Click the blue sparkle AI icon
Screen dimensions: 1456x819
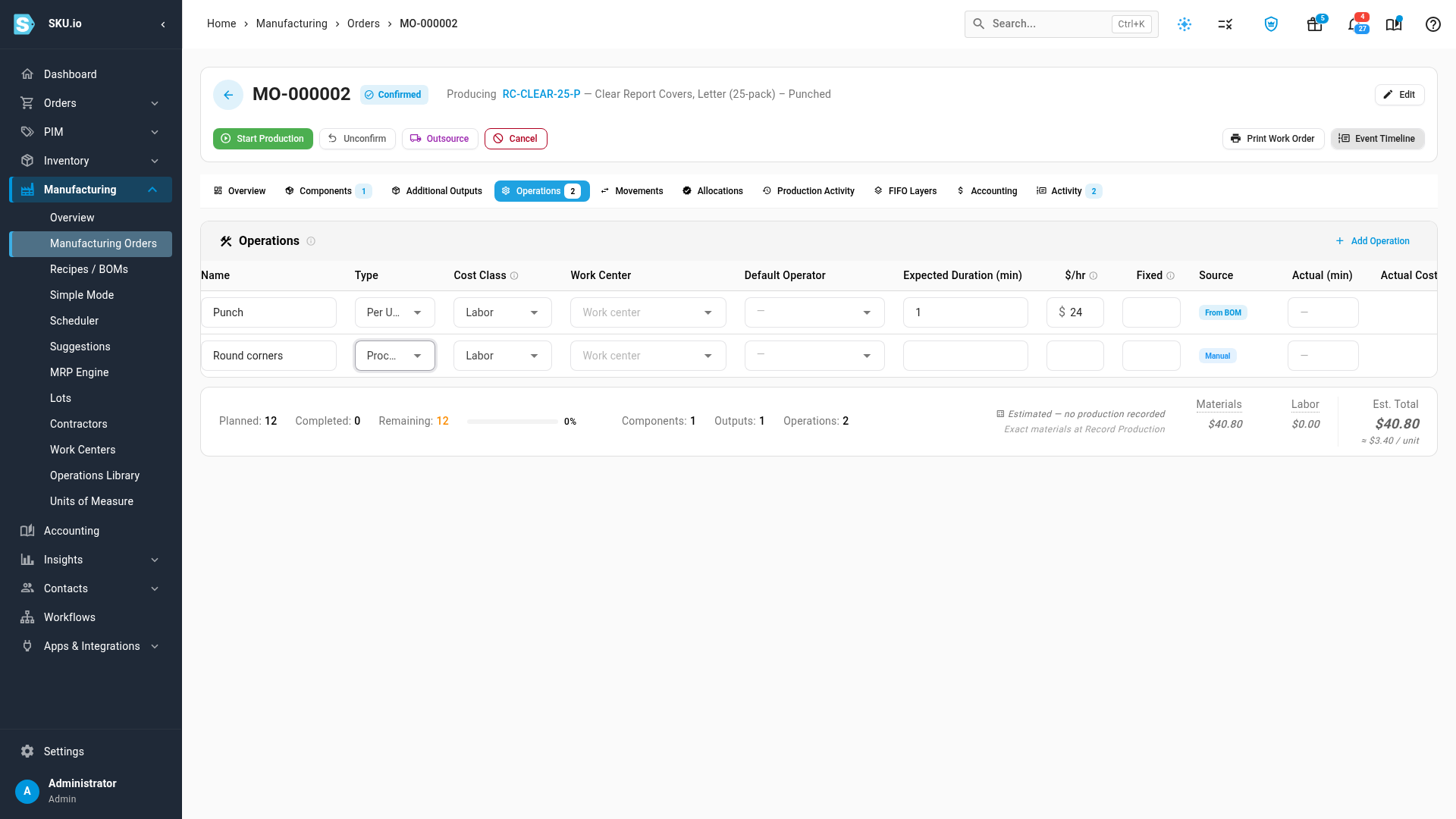(1185, 24)
